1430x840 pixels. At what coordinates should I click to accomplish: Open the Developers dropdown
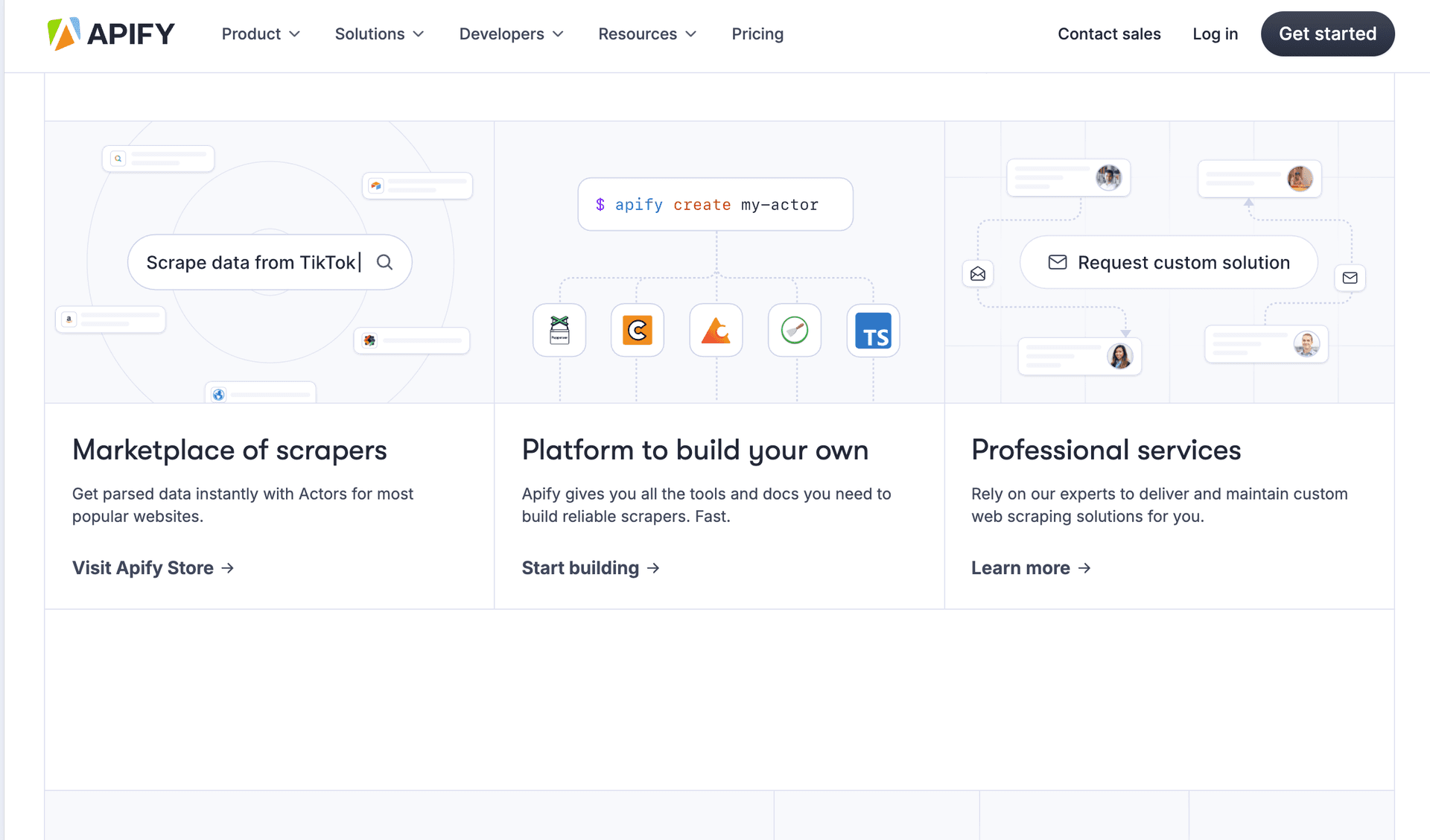(511, 34)
